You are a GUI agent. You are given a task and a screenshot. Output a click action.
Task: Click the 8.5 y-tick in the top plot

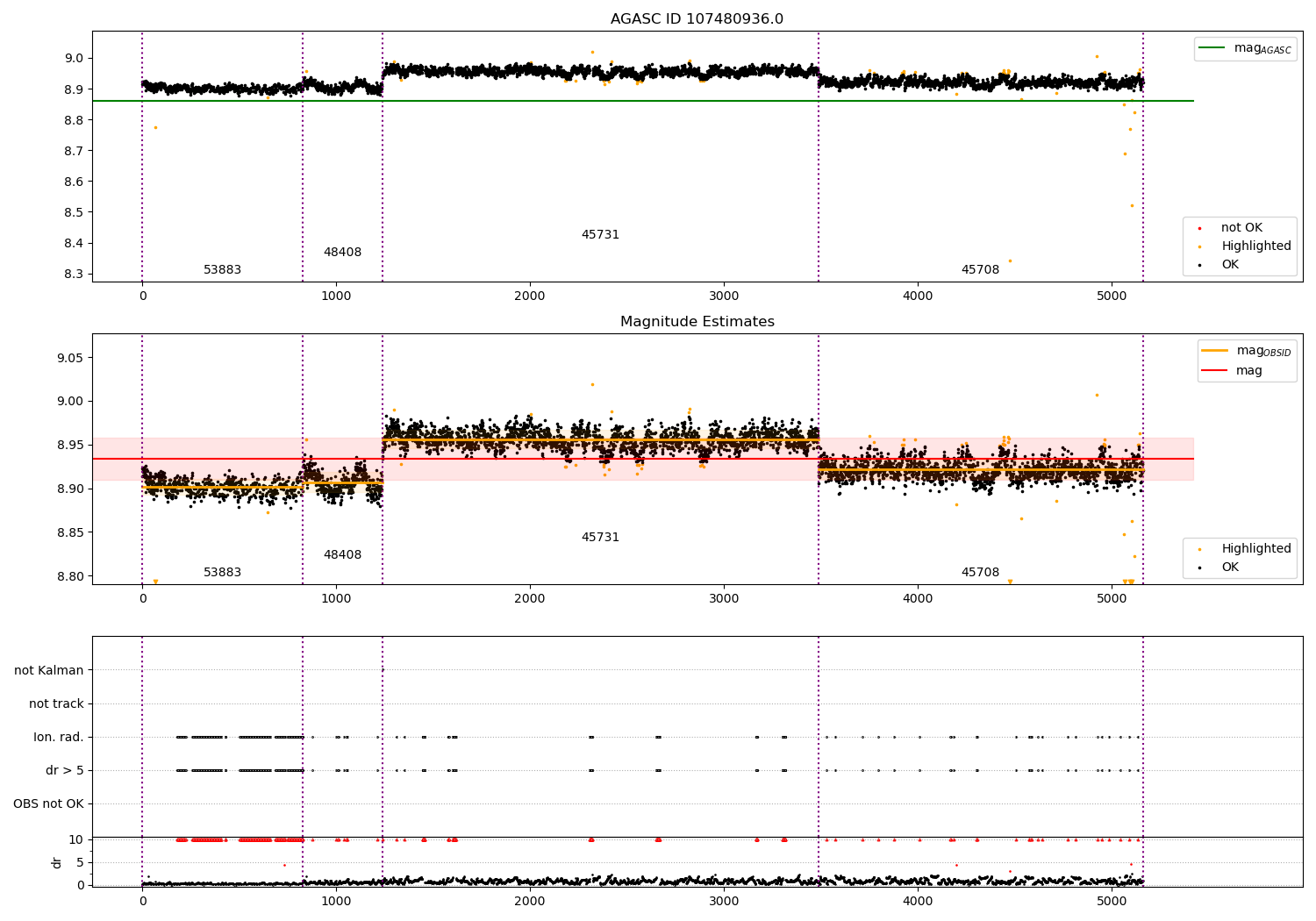pyautogui.click(x=75, y=213)
